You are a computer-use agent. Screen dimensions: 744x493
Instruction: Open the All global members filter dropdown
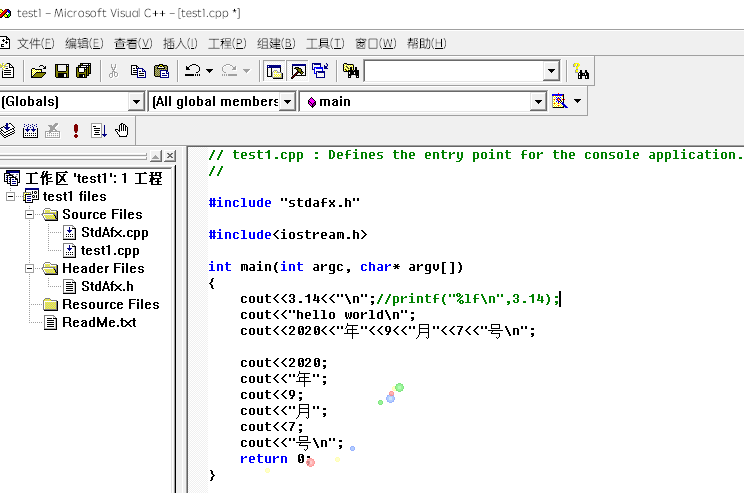click(287, 102)
